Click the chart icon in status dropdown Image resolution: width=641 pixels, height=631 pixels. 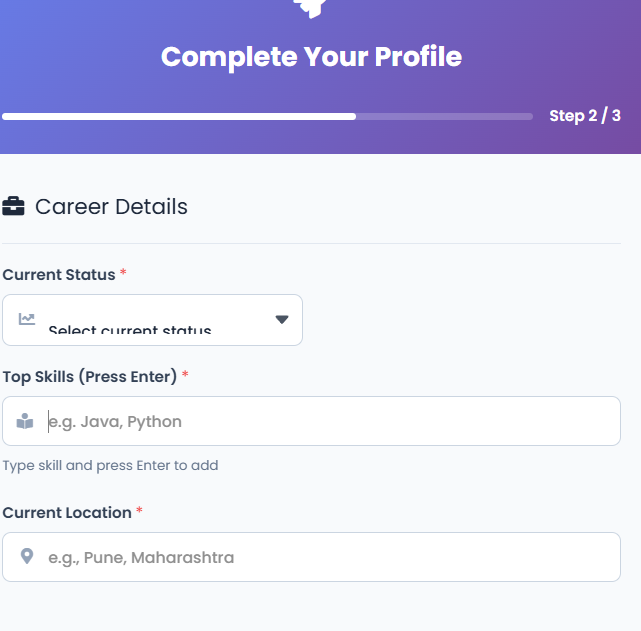coord(26,320)
